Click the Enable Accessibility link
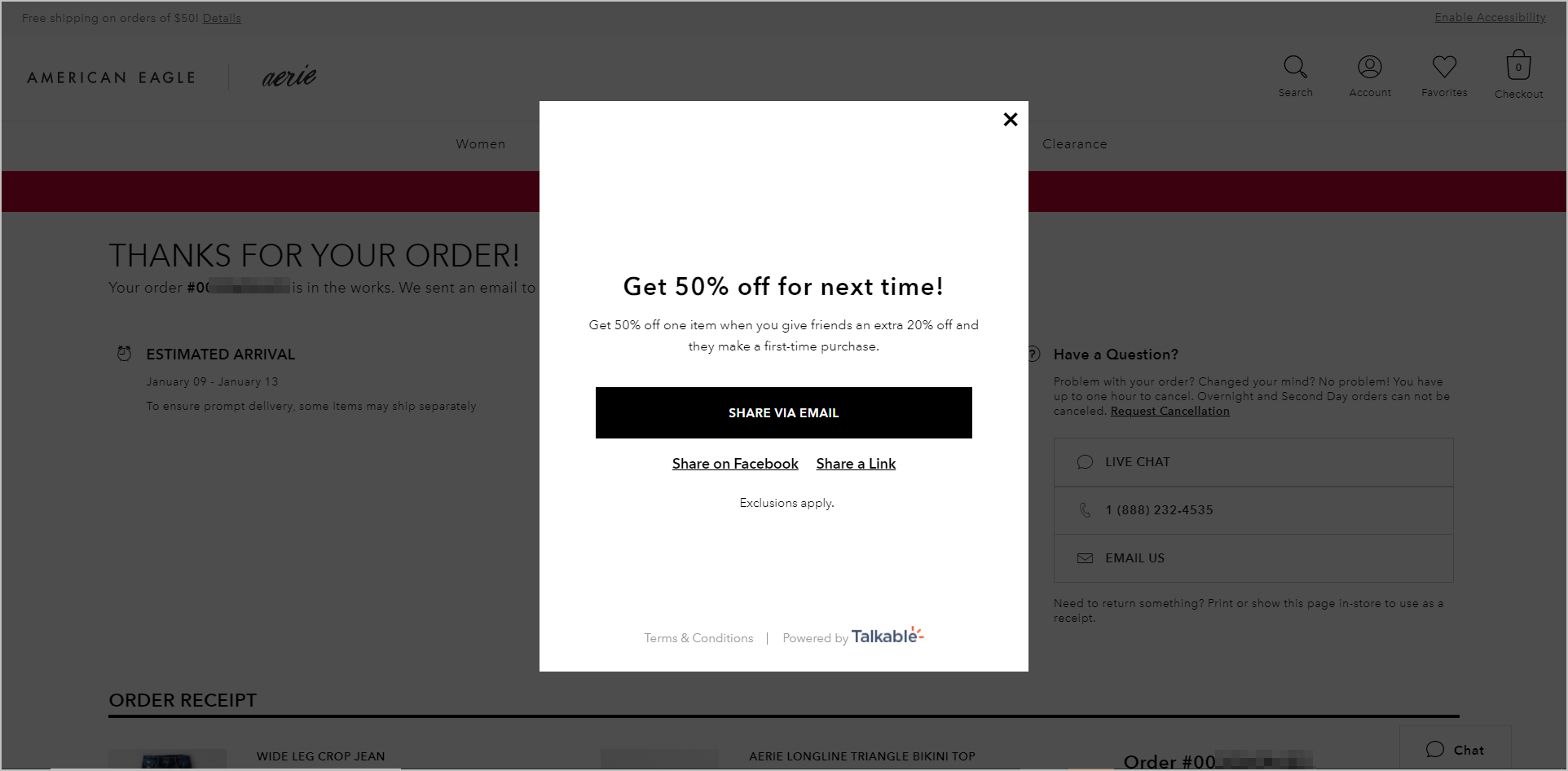Viewport: 1568px width, 771px height. (1490, 16)
